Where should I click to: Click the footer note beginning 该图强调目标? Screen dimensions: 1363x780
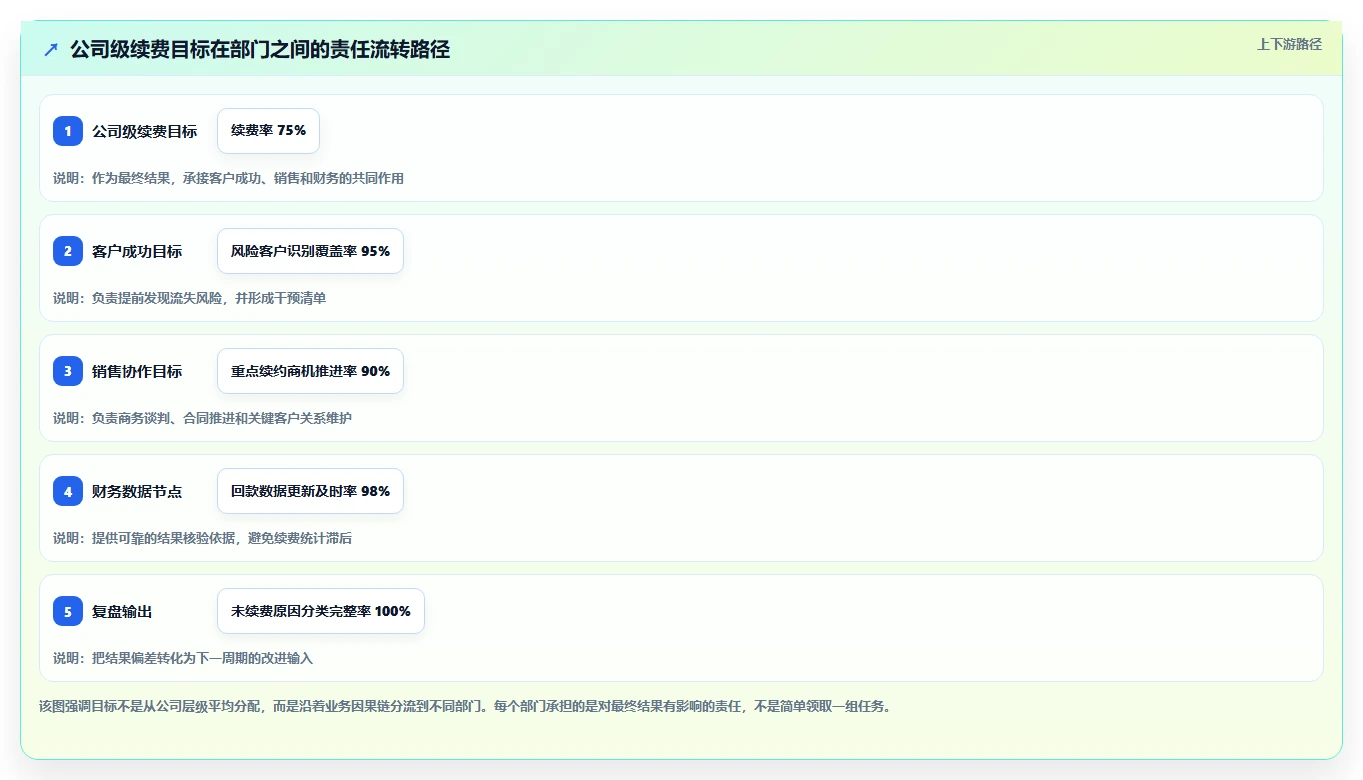coord(464,706)
